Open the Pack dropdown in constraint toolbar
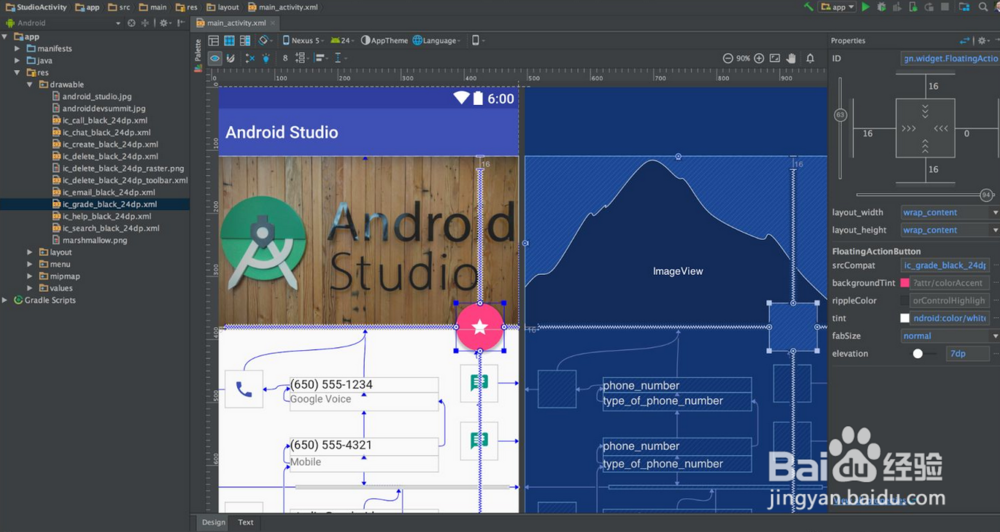1000x532 pixels. [301, 58]
